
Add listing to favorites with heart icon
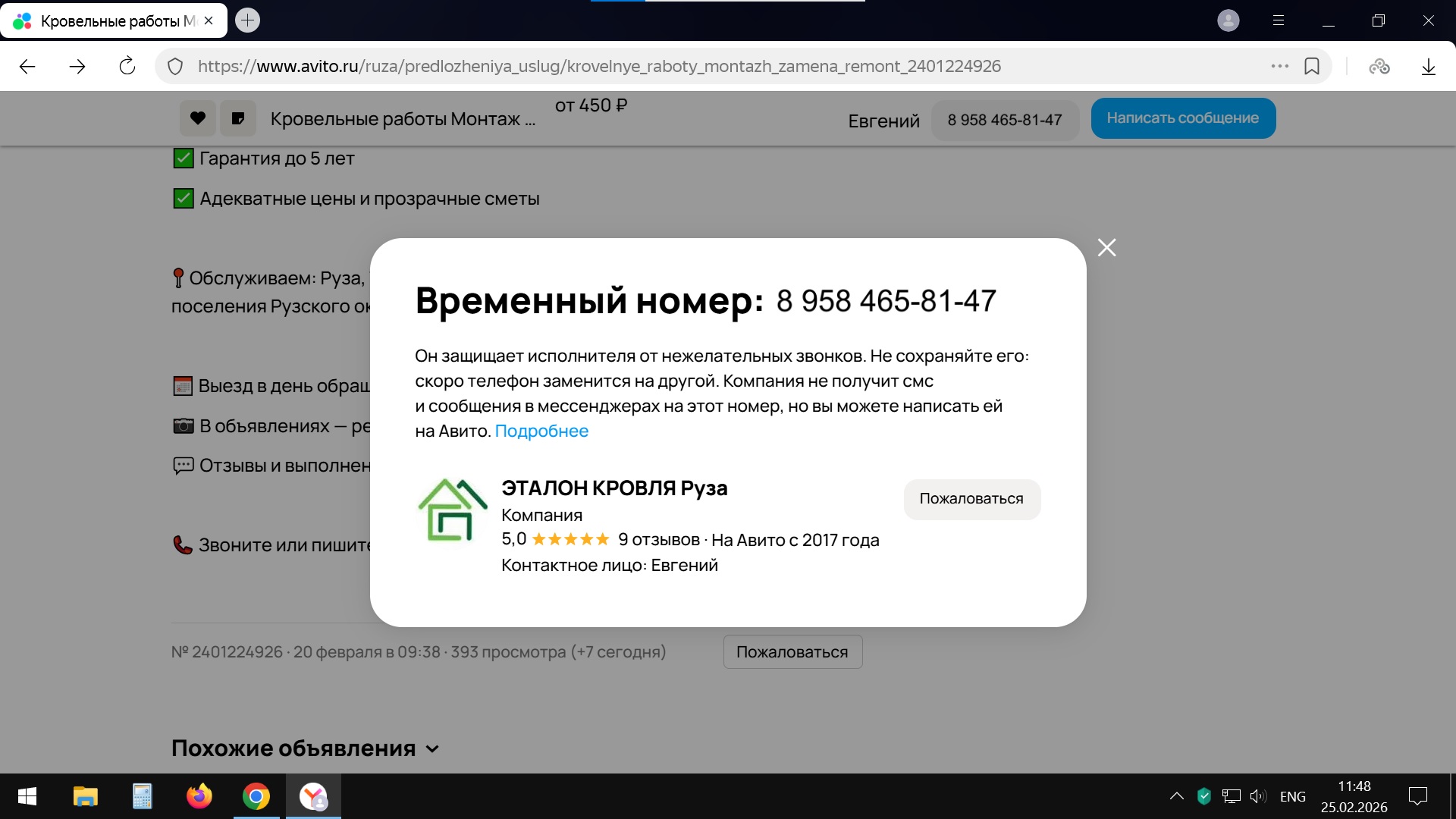(198, 118)
